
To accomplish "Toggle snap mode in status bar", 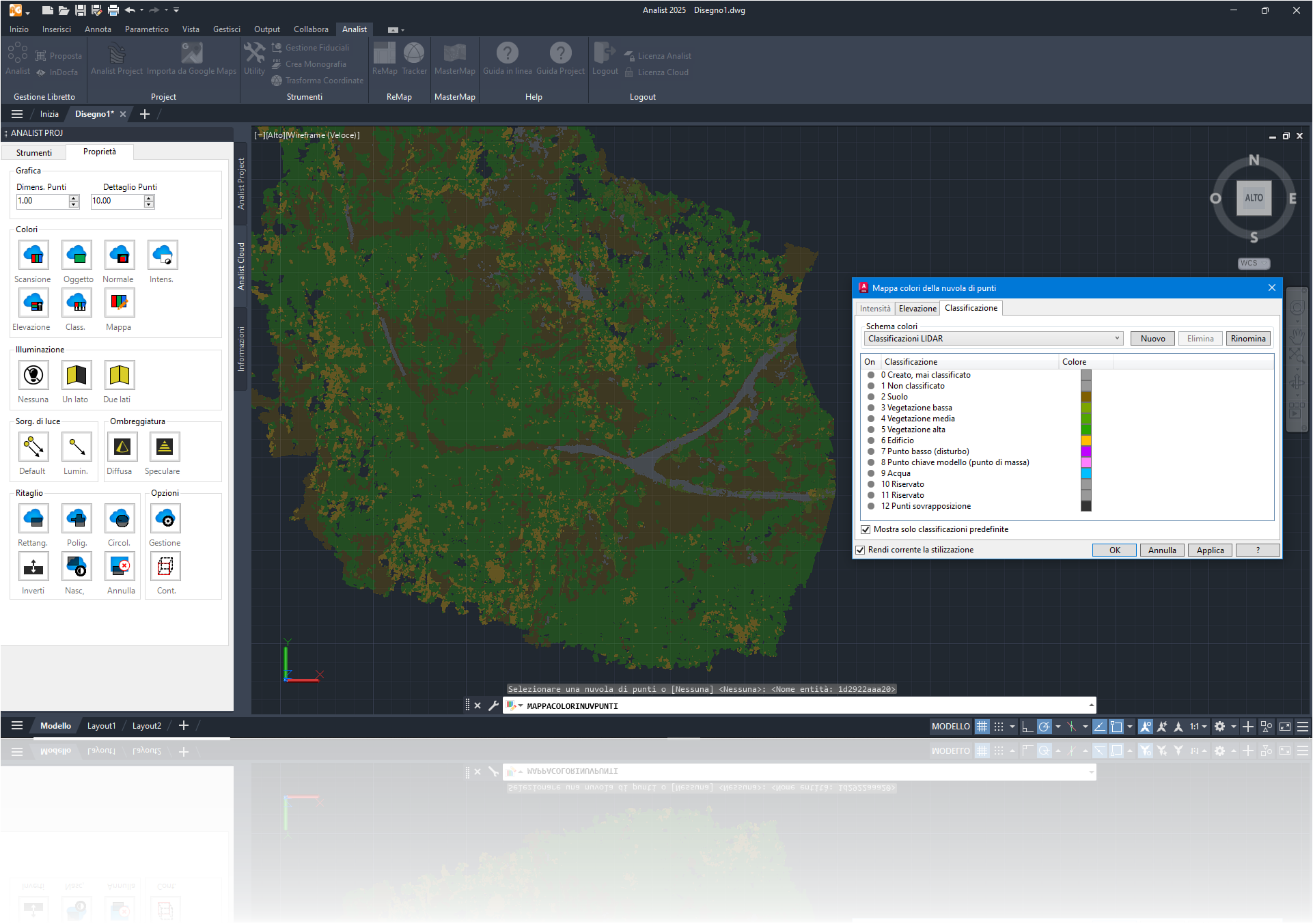I will 999,727.
